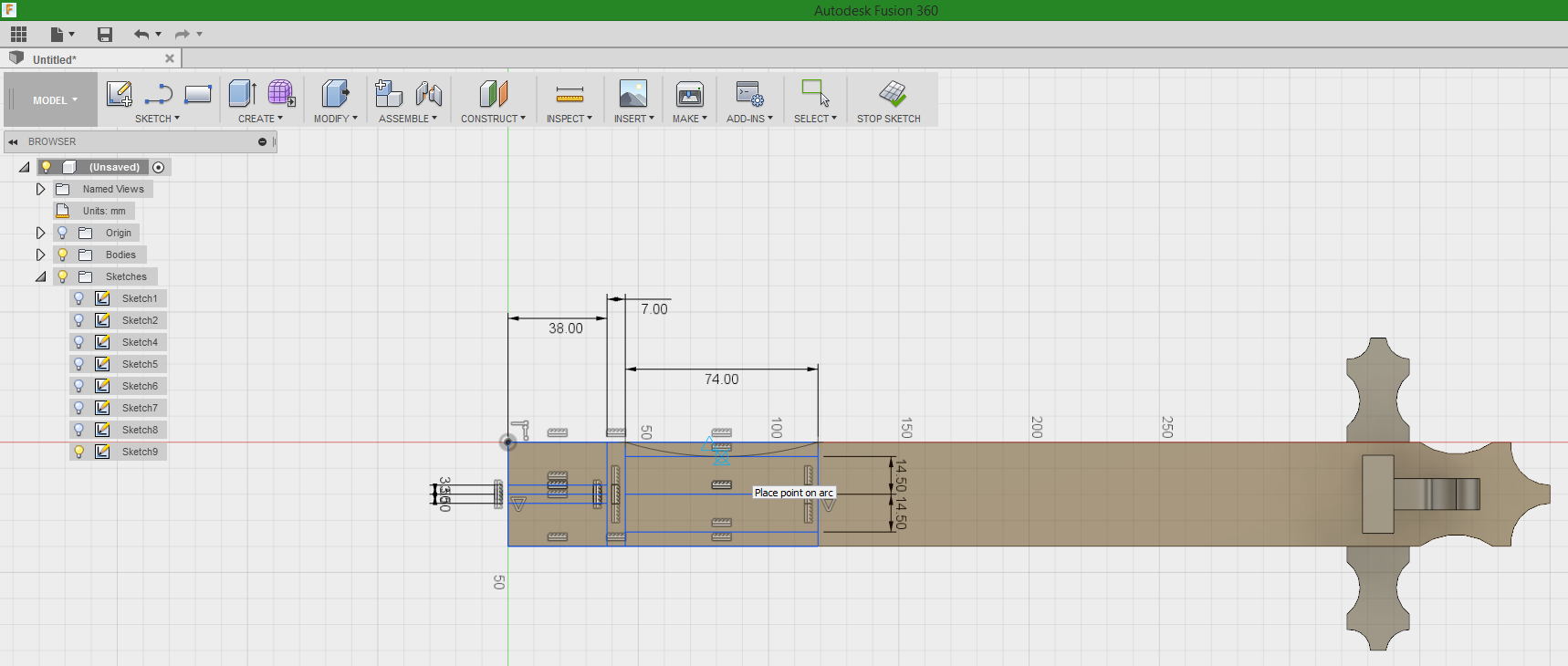Open the data panel grid icon
Screen dimensions: 1568x666
click(18, 35)
